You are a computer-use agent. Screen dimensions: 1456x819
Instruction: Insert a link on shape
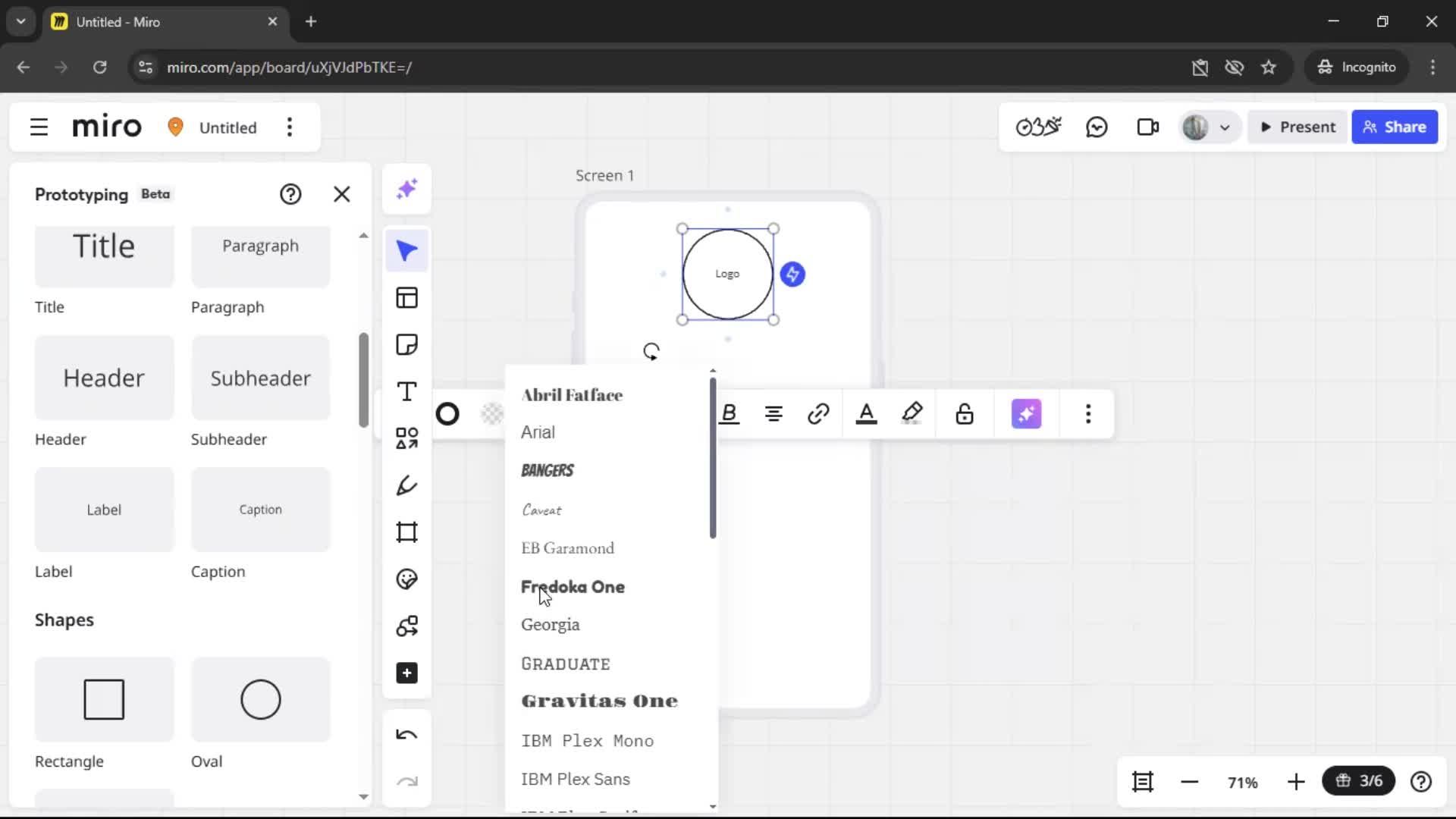click(x=818, y=414)
